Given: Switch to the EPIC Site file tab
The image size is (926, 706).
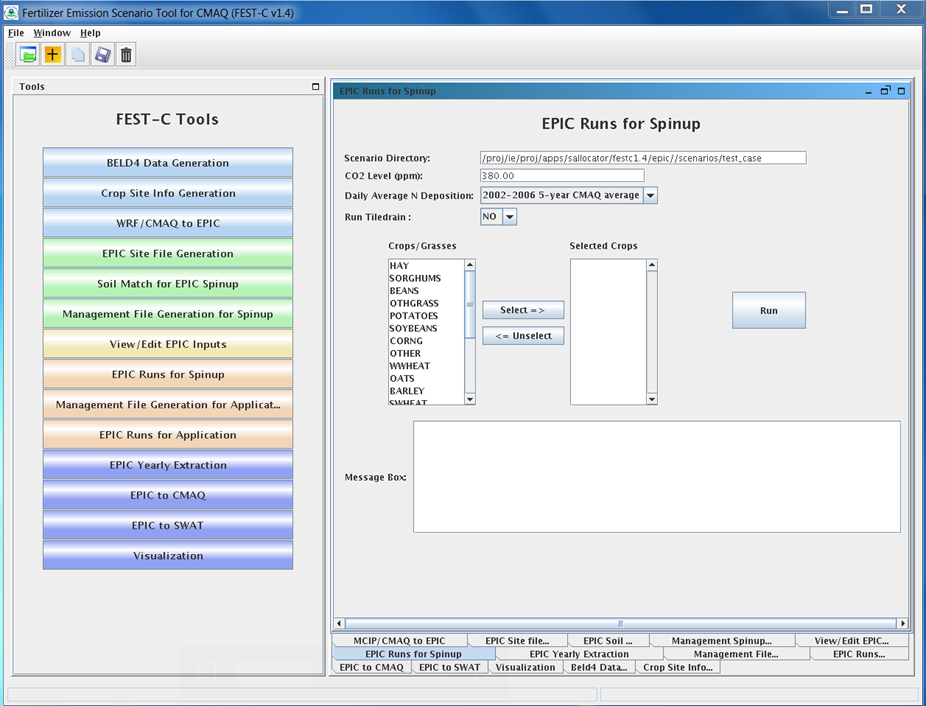Looking at the screenshot, I should [x=517, y=640].
